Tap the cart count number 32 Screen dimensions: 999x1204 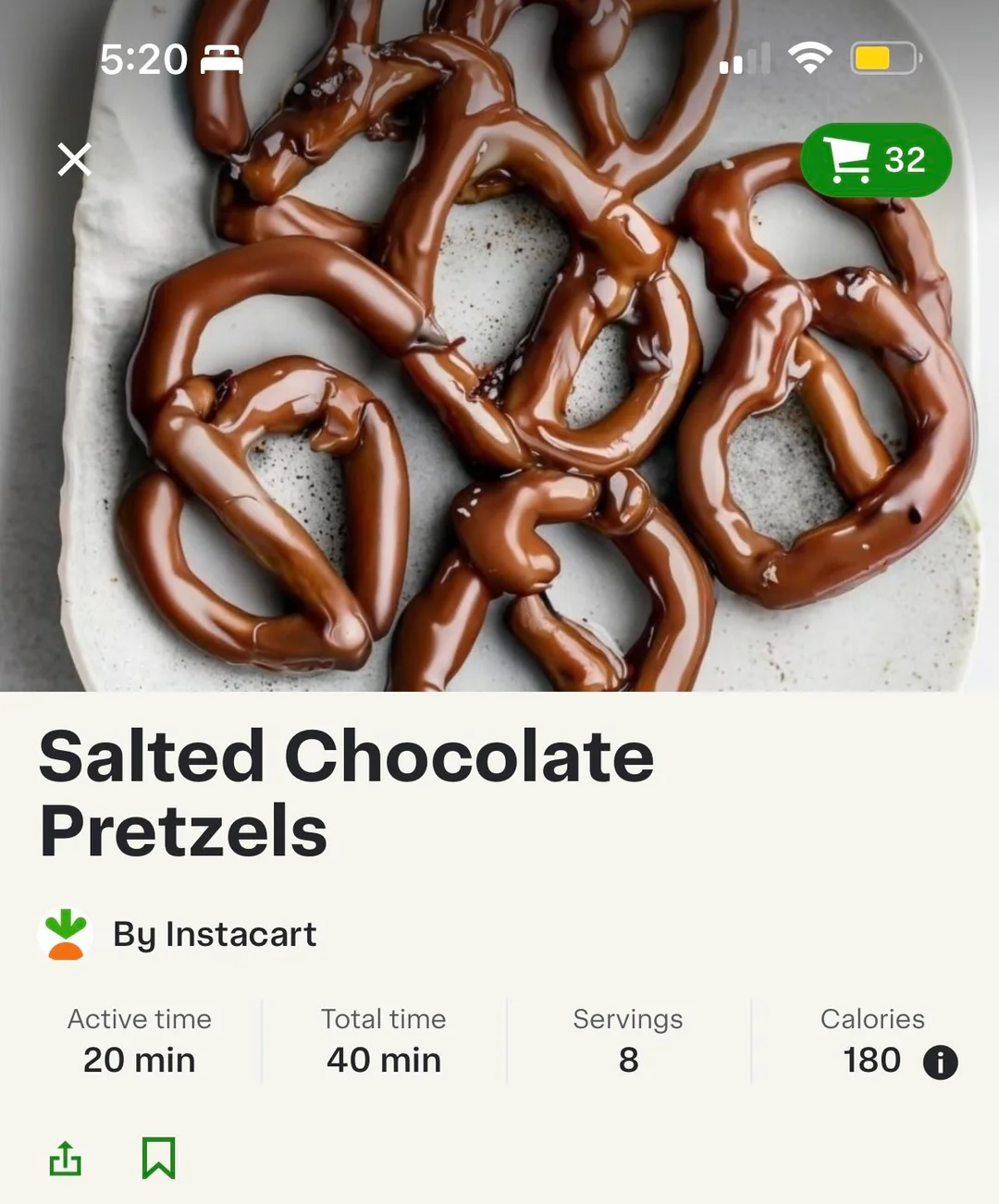[905, 160]
